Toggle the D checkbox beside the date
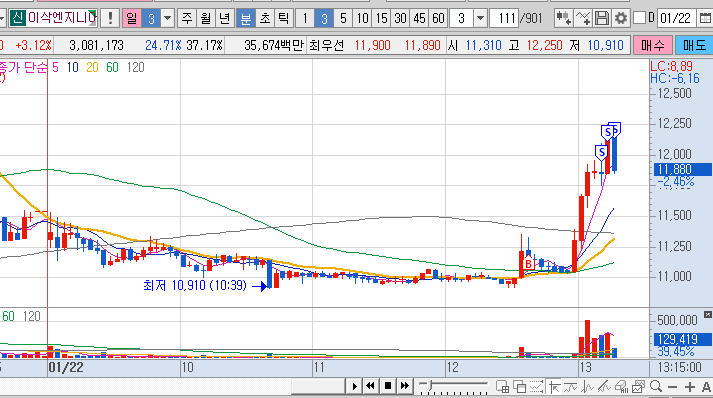 click(639, 18)
